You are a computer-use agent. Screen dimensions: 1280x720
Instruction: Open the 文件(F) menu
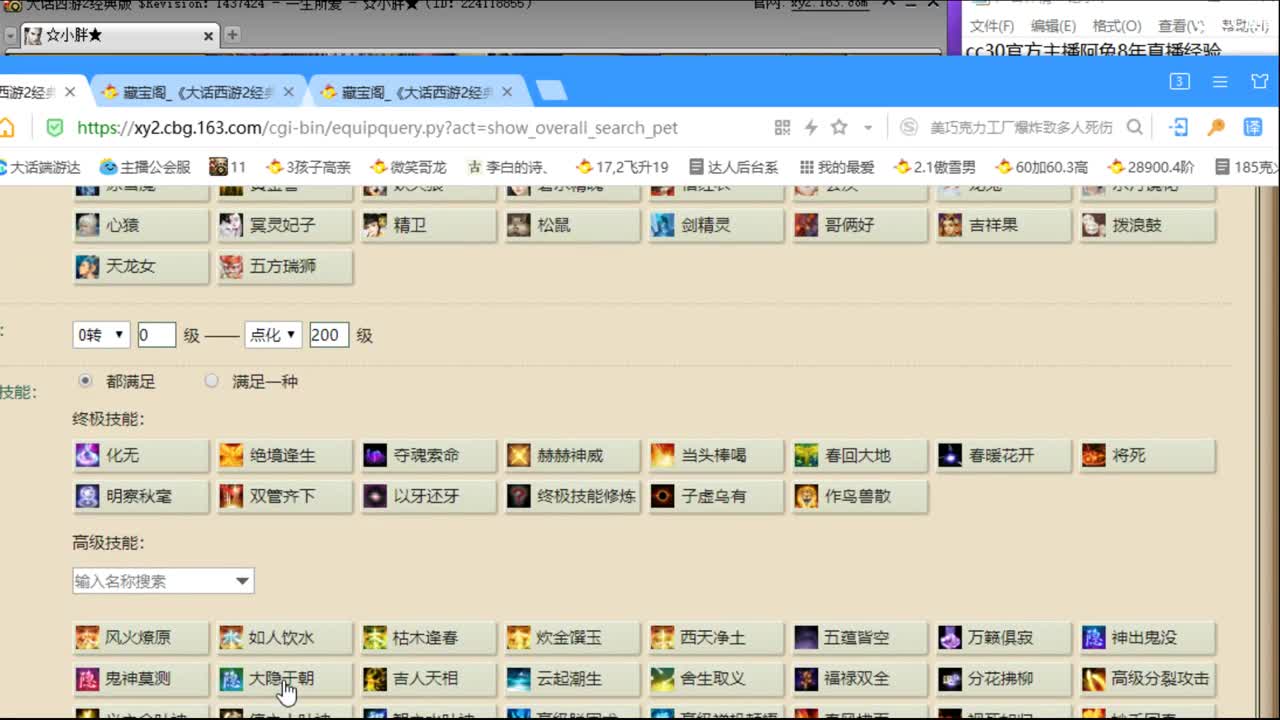click(x=995, y=26)
